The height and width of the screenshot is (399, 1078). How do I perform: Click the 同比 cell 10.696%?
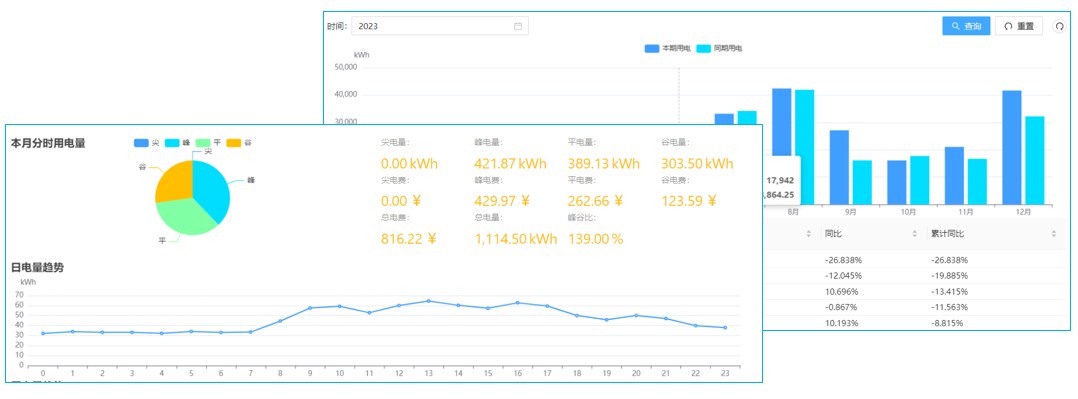coord(842,292)
